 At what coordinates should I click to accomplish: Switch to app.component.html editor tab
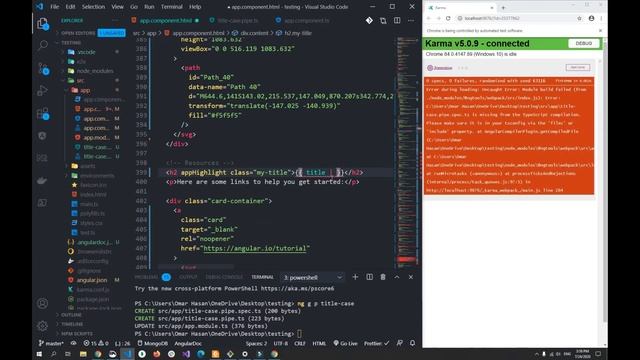165,20
